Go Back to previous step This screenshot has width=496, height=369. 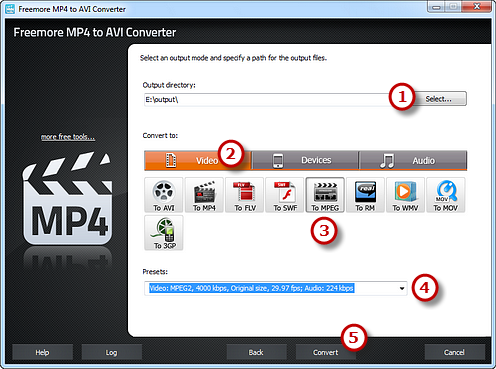click(256, 352)
